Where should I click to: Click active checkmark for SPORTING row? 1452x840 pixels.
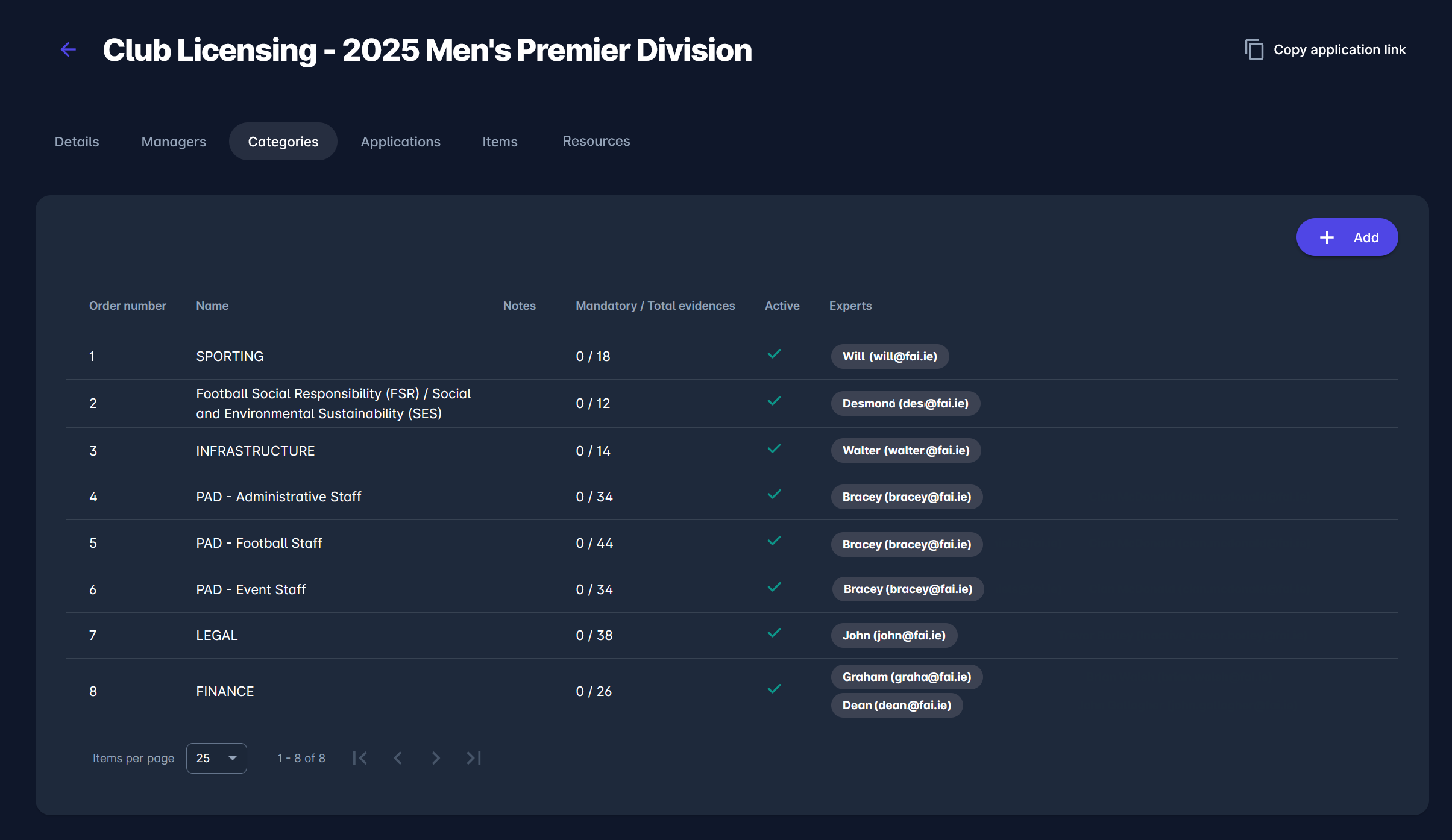pos(774,354)
